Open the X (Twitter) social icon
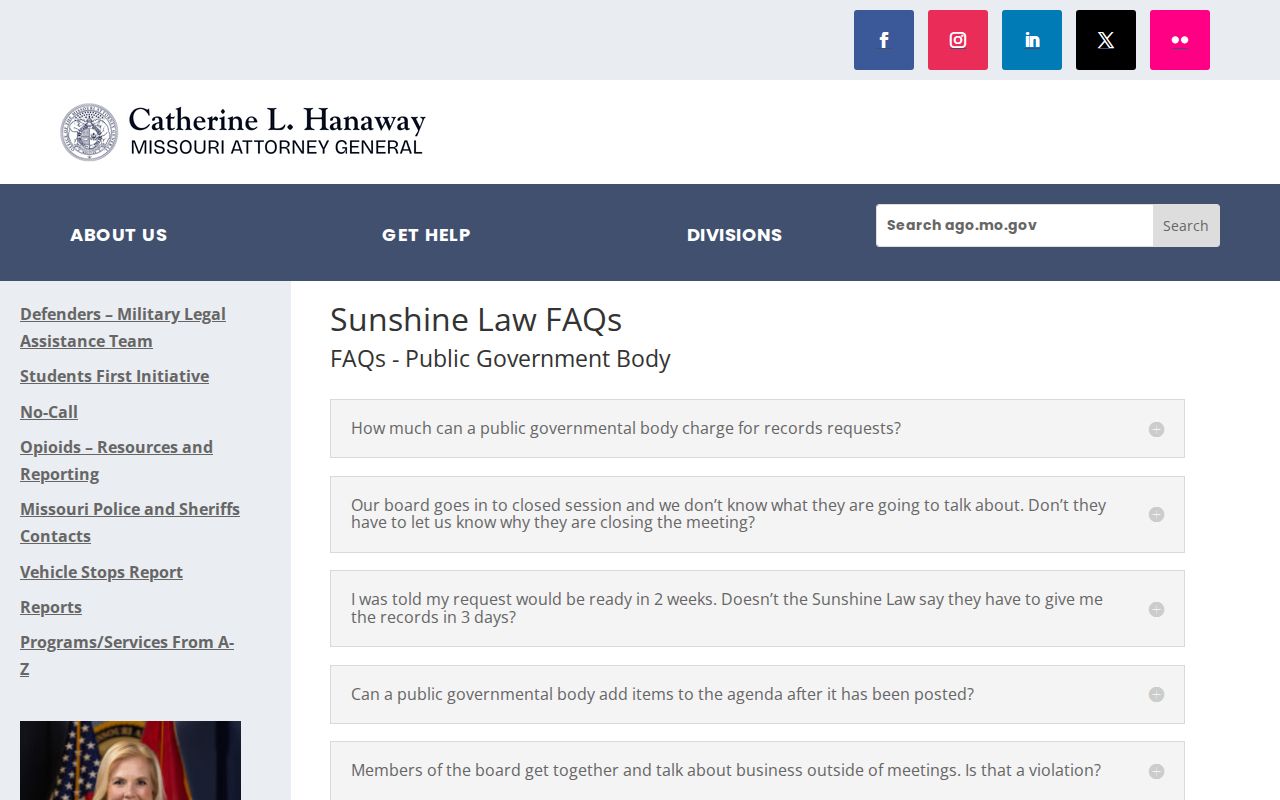 (1106, 40)
